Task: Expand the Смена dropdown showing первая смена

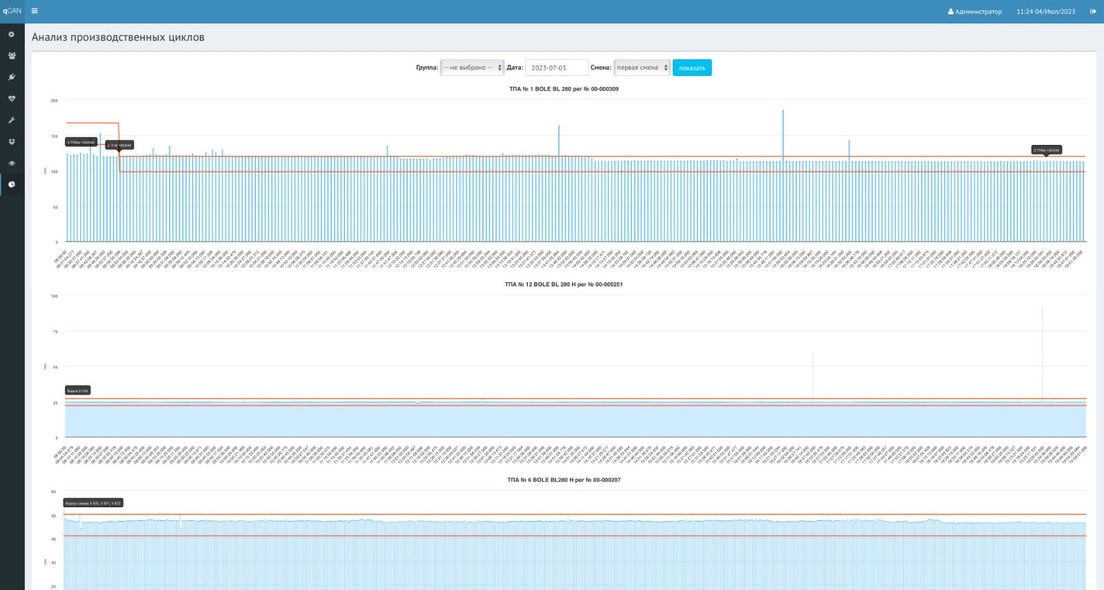Action: 641,68
